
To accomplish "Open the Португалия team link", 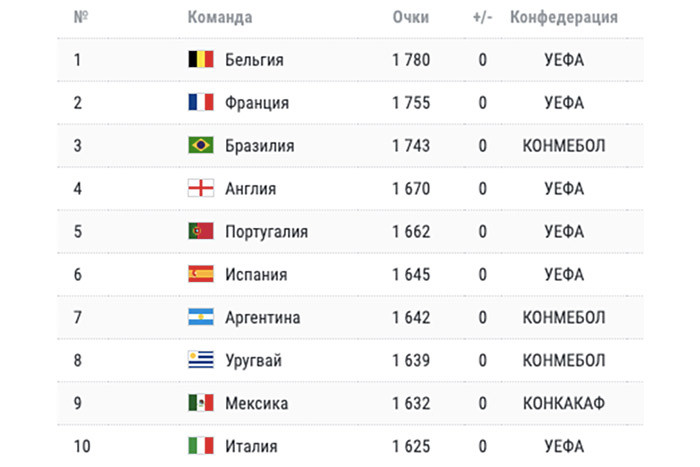I will click(x=267, y=232).
